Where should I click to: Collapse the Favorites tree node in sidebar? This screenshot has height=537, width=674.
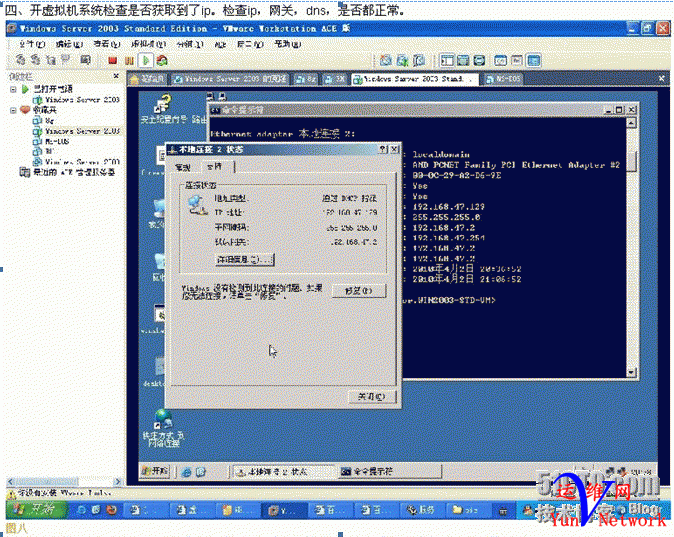[x=13, y=110]
